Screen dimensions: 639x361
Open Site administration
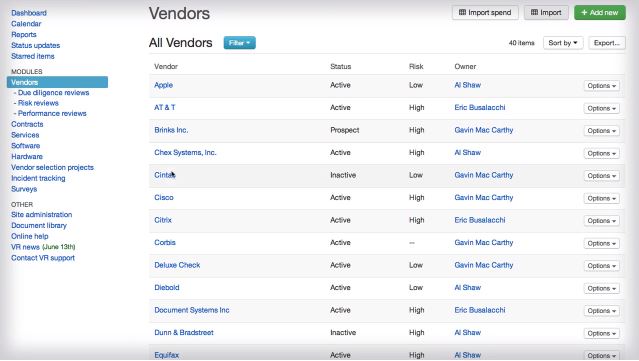42,215
